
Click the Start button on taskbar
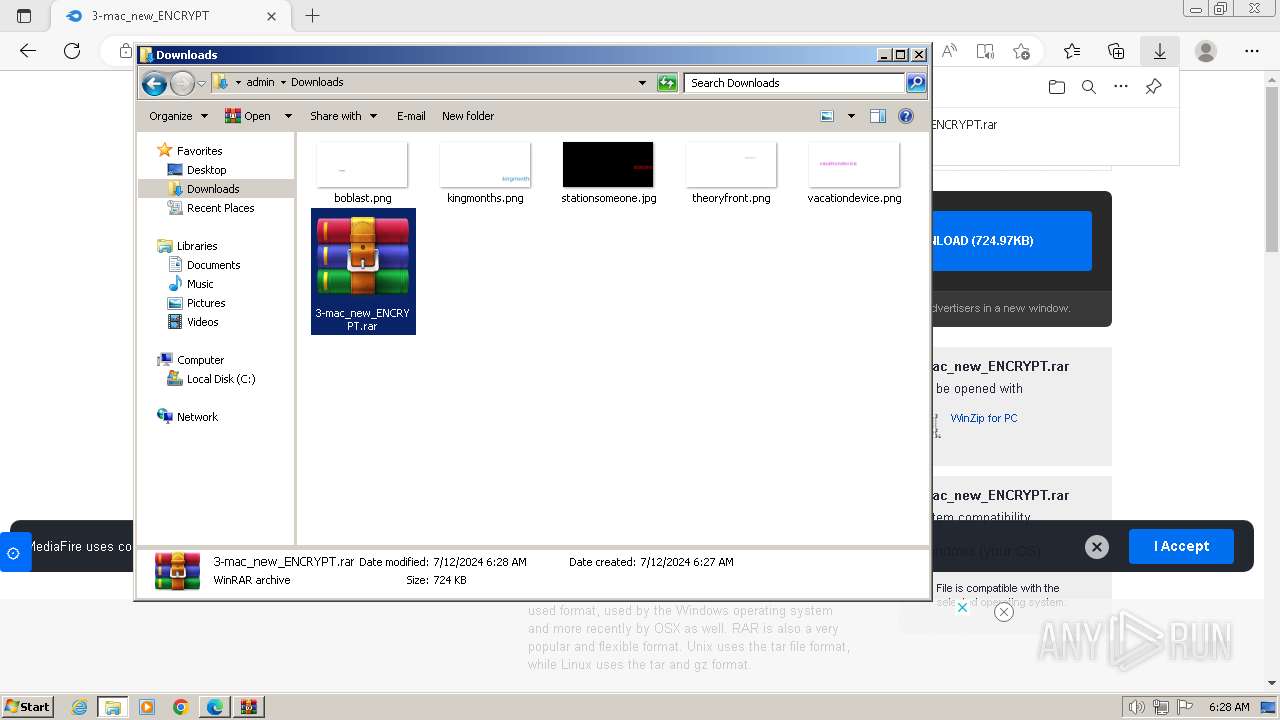28,706
